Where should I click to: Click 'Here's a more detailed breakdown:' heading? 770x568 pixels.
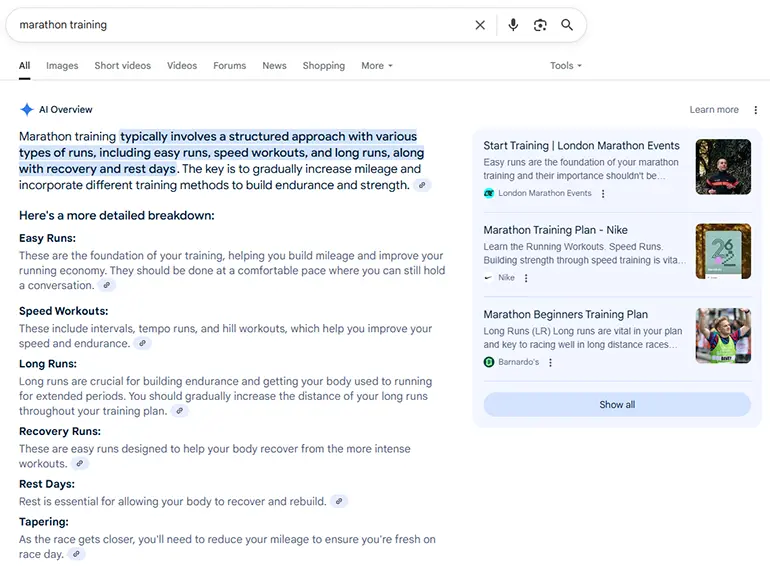coord(117,216)
